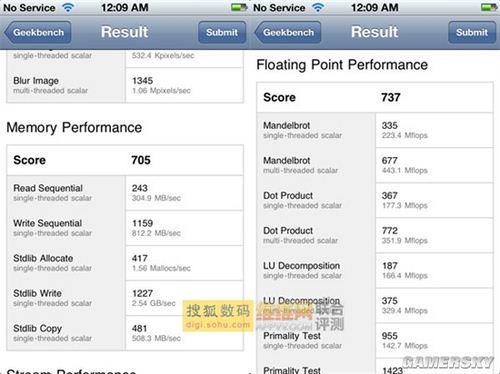Tap the left Geekbench back button
The width and height of the screenshot is (500, 374).
click(37, 32)
